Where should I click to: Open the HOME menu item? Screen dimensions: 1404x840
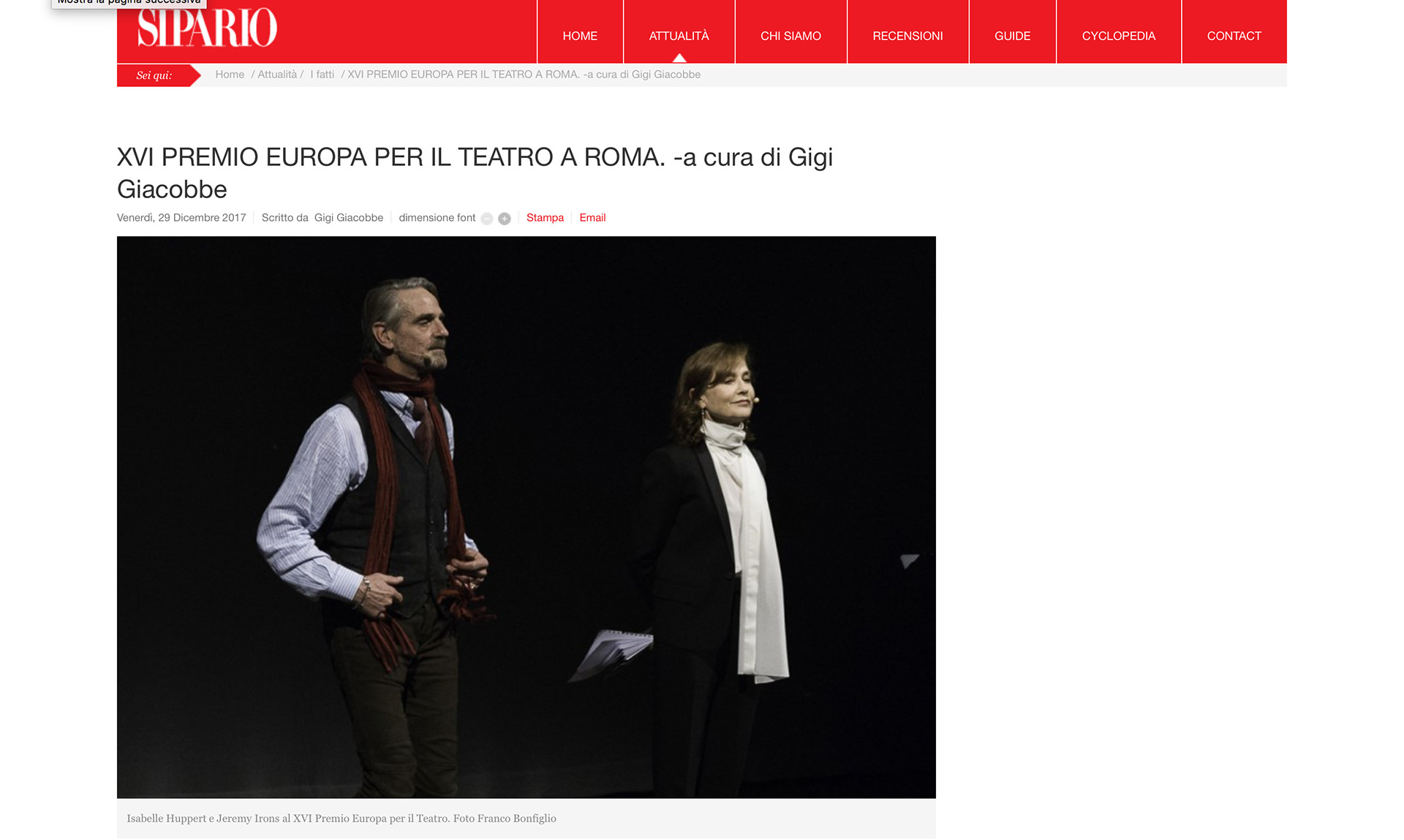click(x=580, y=36)
